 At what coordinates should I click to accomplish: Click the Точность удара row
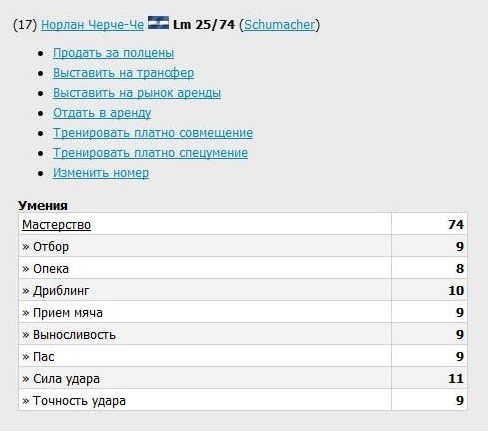click(x=243, y=400)
